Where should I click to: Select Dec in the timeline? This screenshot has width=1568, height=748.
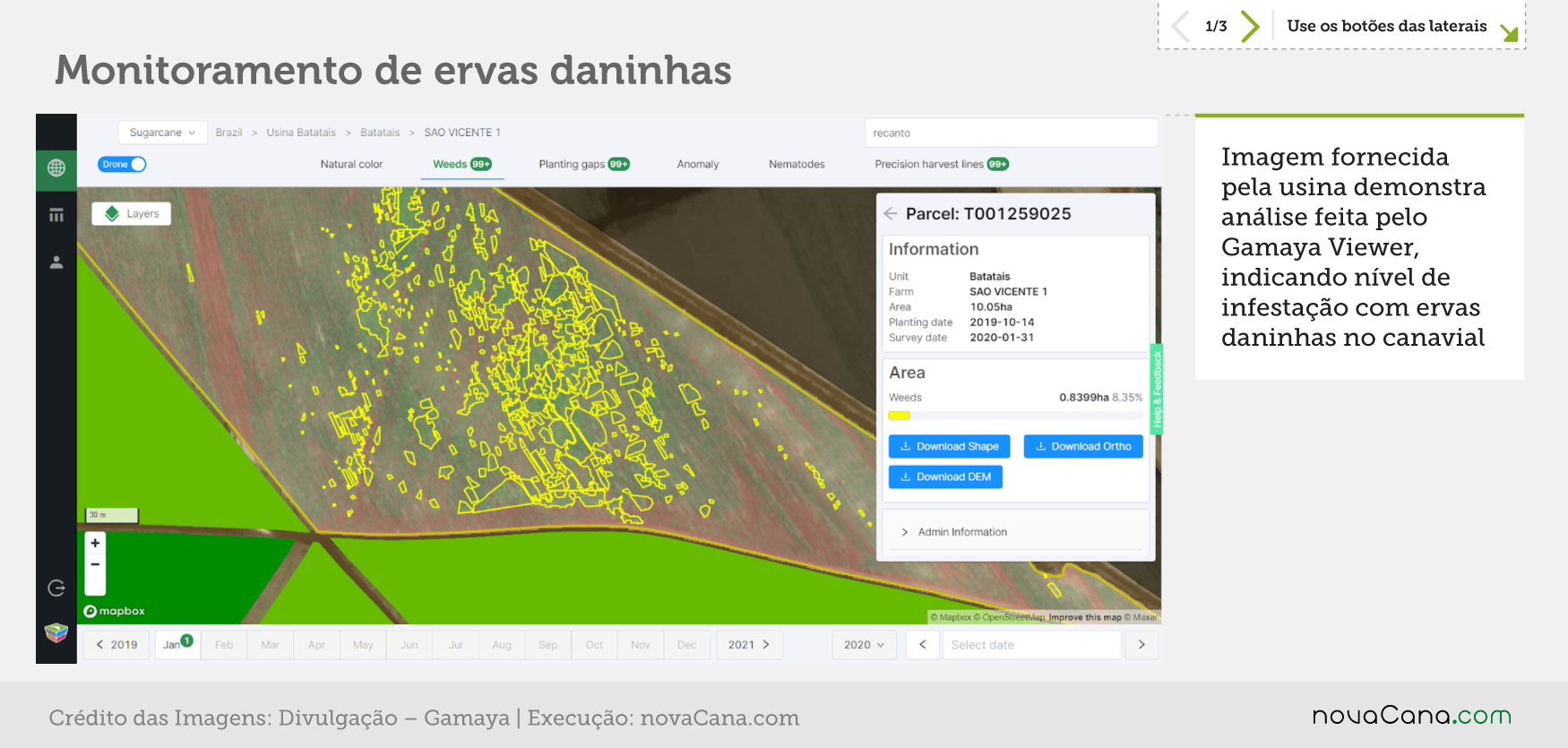pyautogui.click(x=687, y=645)
